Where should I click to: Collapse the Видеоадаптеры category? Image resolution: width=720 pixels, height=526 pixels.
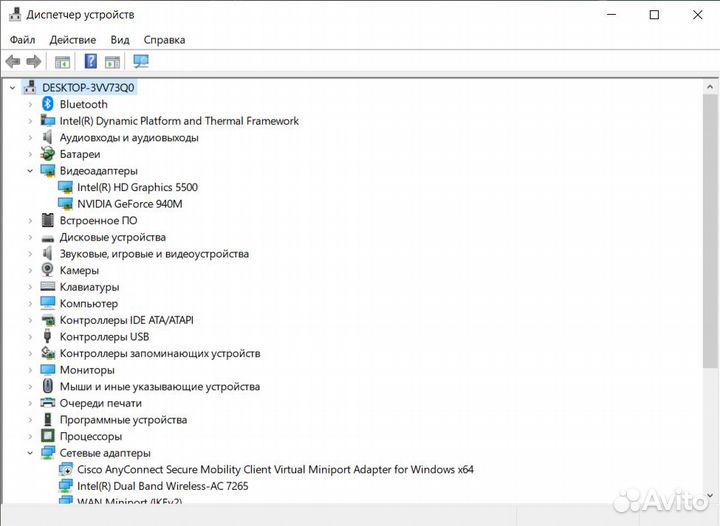(30, 171)
